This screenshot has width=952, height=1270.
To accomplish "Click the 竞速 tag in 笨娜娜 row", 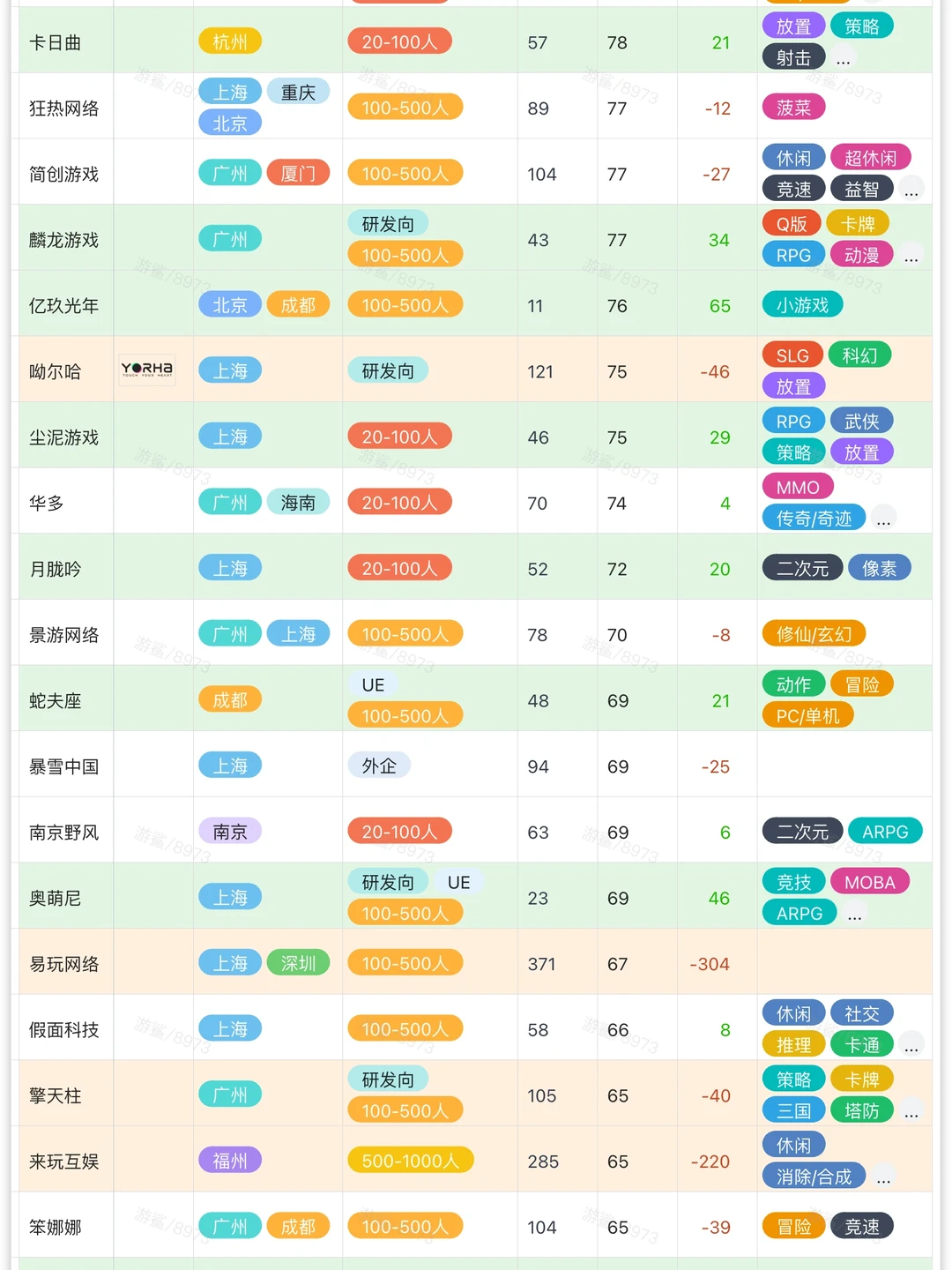I will tap(861, 1227).
